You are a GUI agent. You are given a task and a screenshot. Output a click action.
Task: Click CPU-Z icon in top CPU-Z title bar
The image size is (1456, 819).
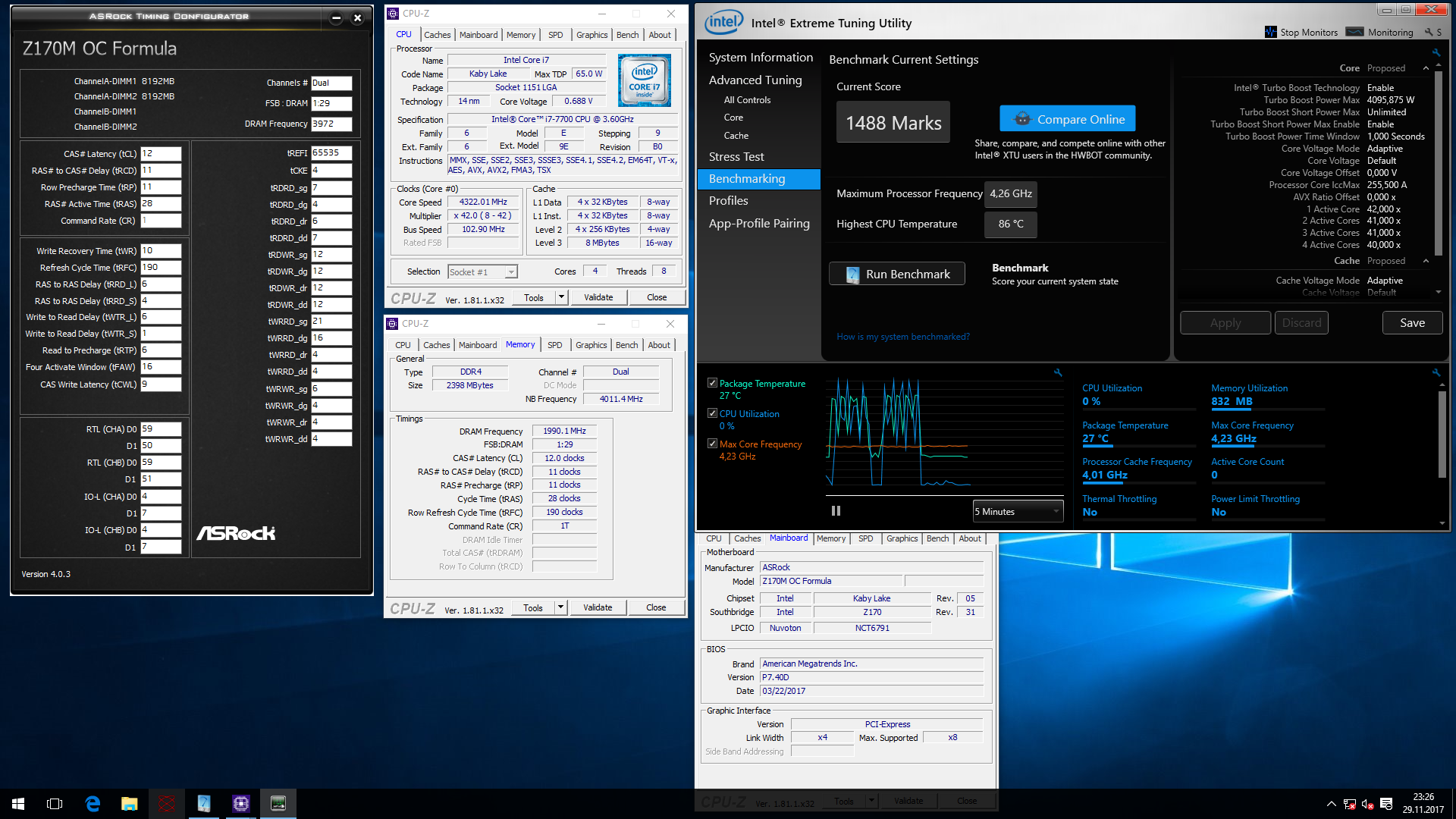(x=393, y=13)
